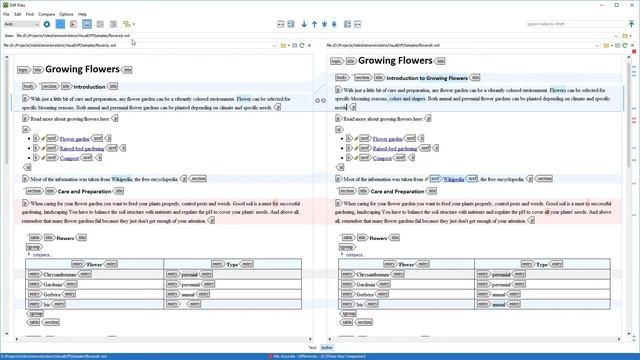
Task: Open the right file browse options arrow
Action: (x=611, y=46)
